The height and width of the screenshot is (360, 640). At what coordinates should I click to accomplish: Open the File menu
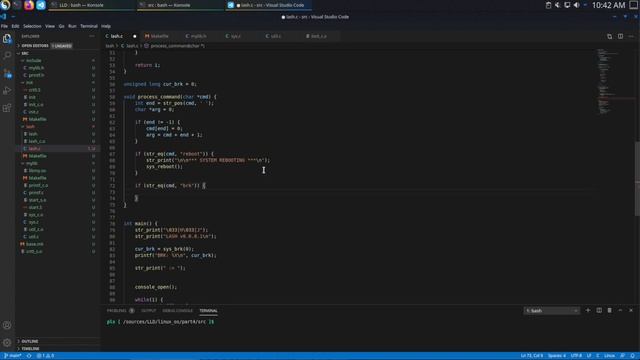[x=4, y=26]
